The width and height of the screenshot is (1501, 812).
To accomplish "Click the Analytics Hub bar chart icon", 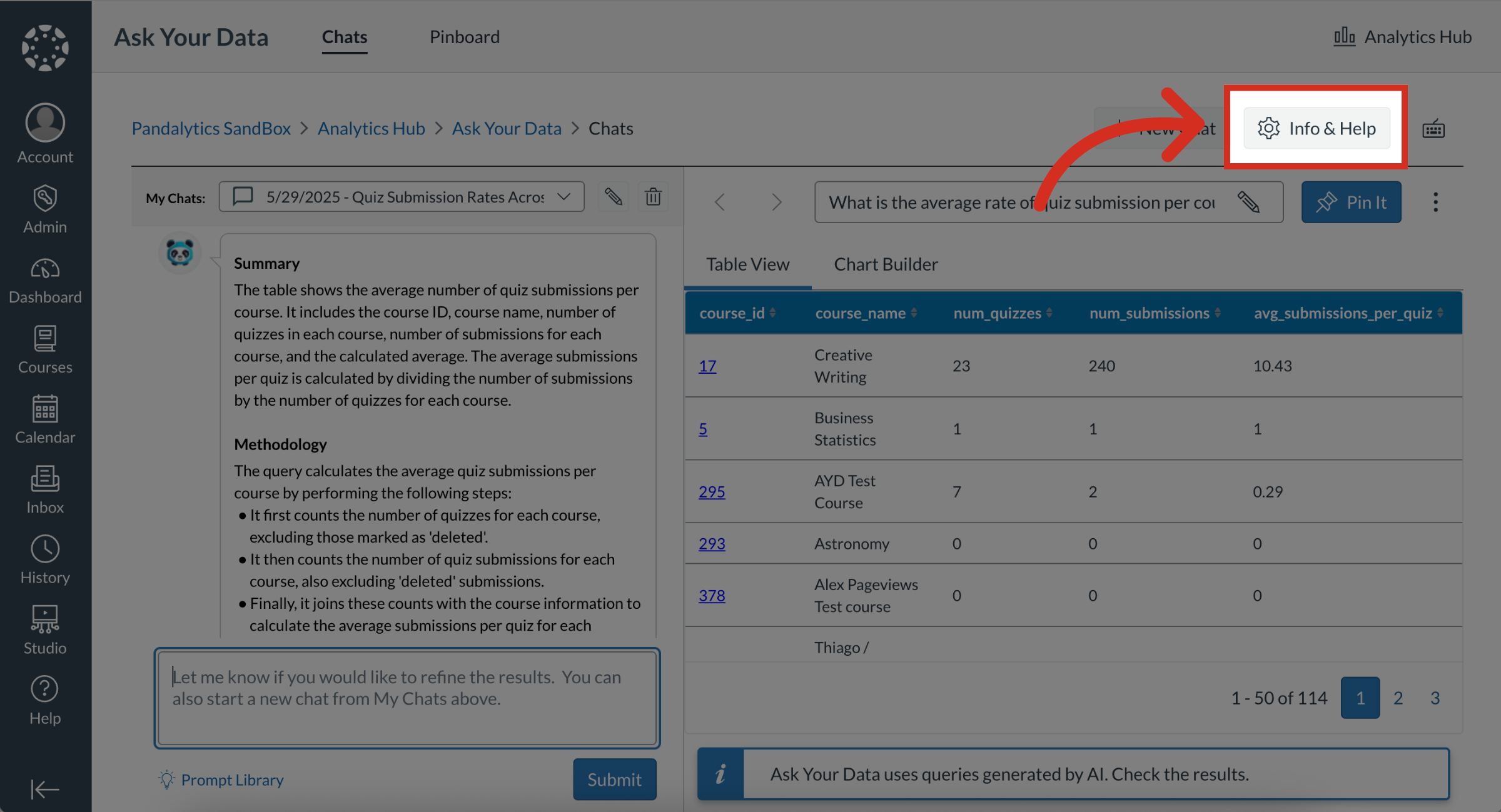I will 1344,37.
